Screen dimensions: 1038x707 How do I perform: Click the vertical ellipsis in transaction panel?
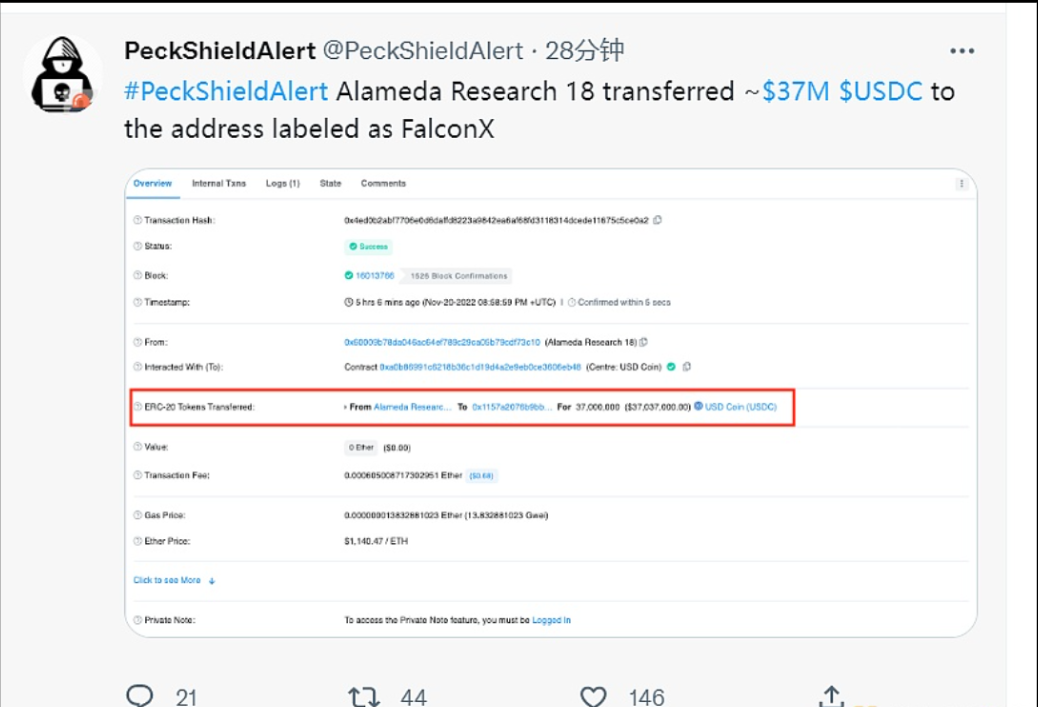tap(961, 184)
